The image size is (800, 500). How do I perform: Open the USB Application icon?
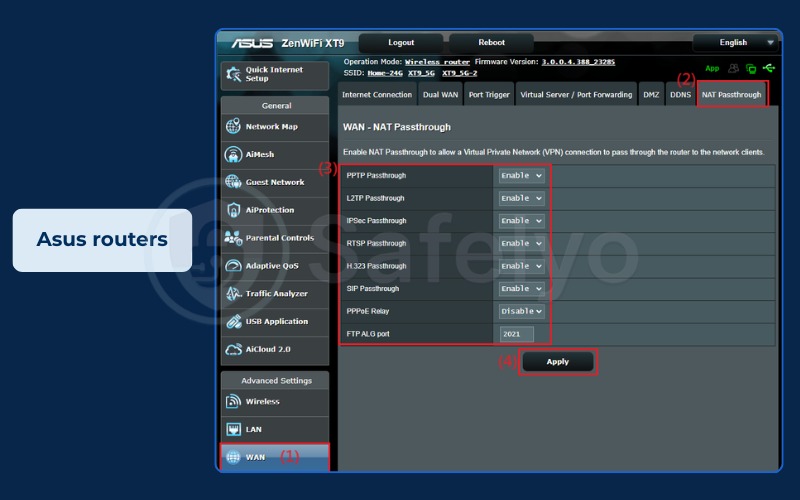233,321
